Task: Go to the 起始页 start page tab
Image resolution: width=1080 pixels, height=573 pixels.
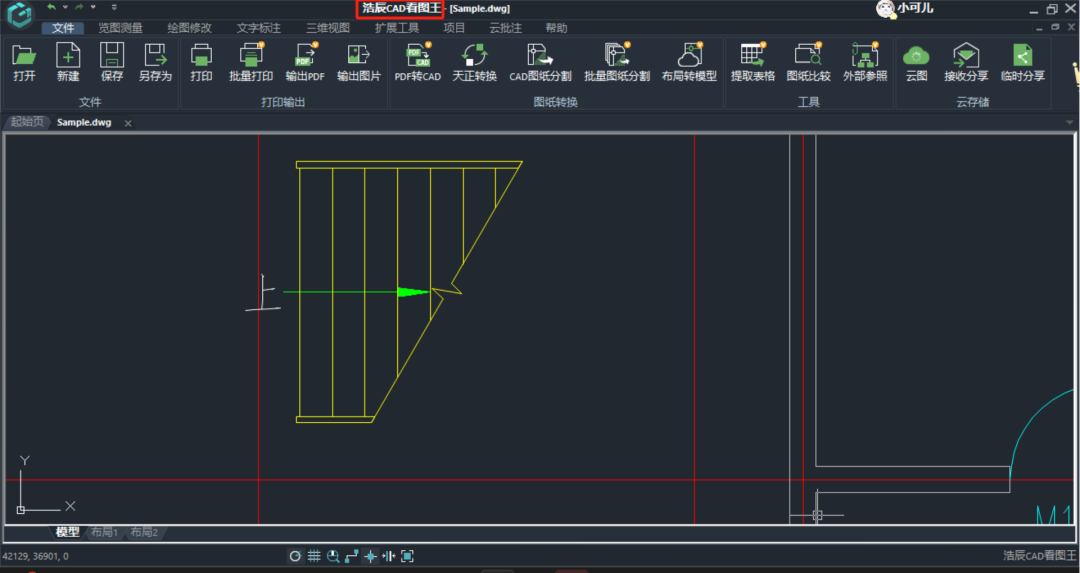Action: (x=29, y=122)
